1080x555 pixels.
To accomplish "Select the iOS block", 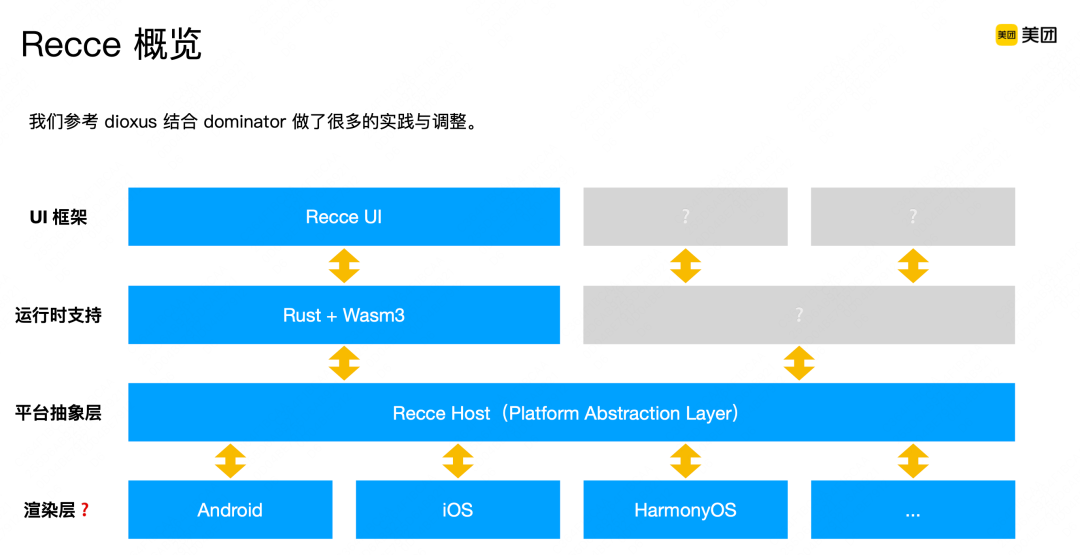I will point(457,510).
